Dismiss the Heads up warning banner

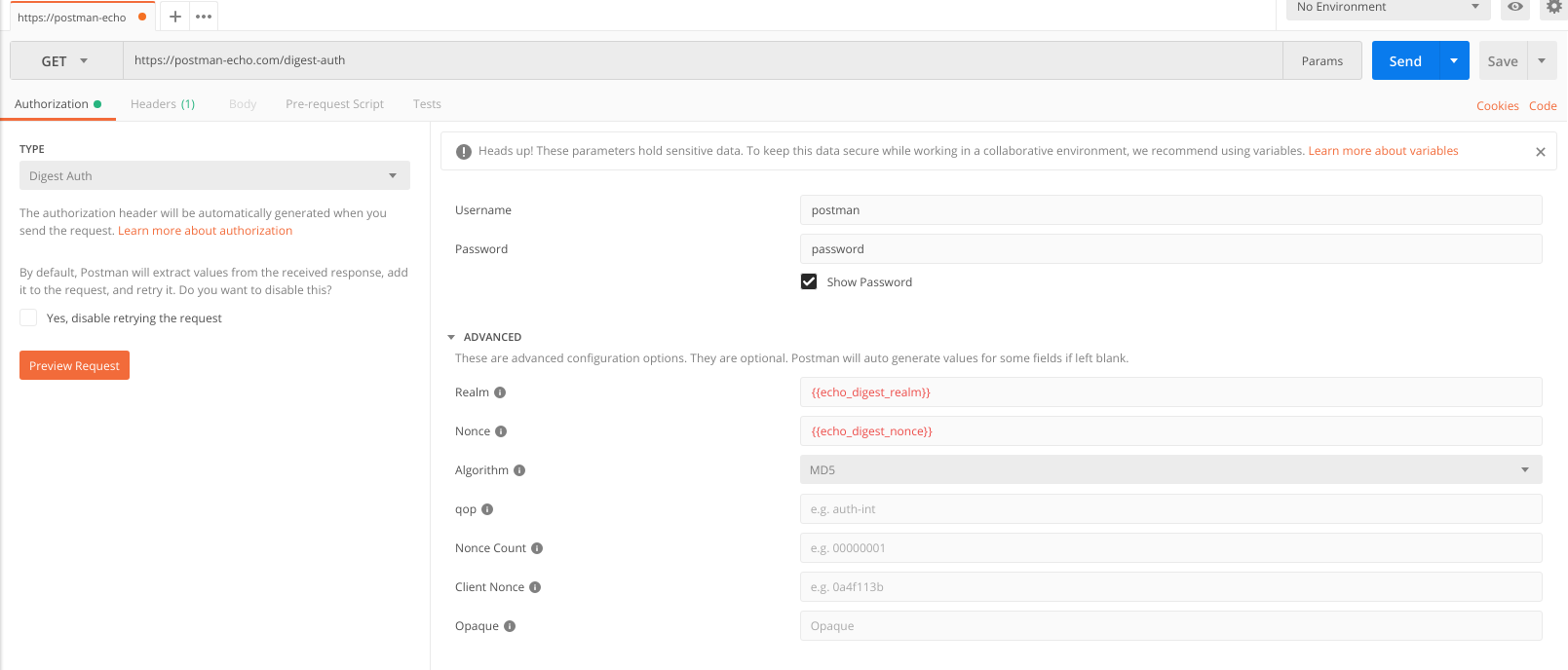coord(1541,152)
